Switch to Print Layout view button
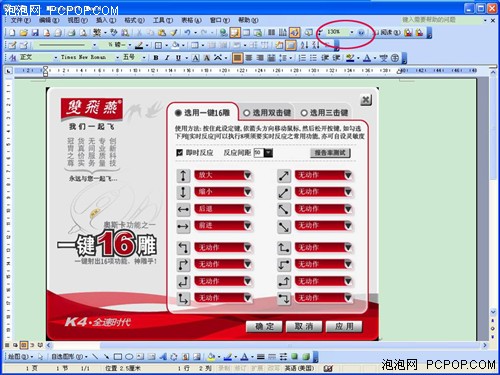500x375 pixels. tap(23, 345)
